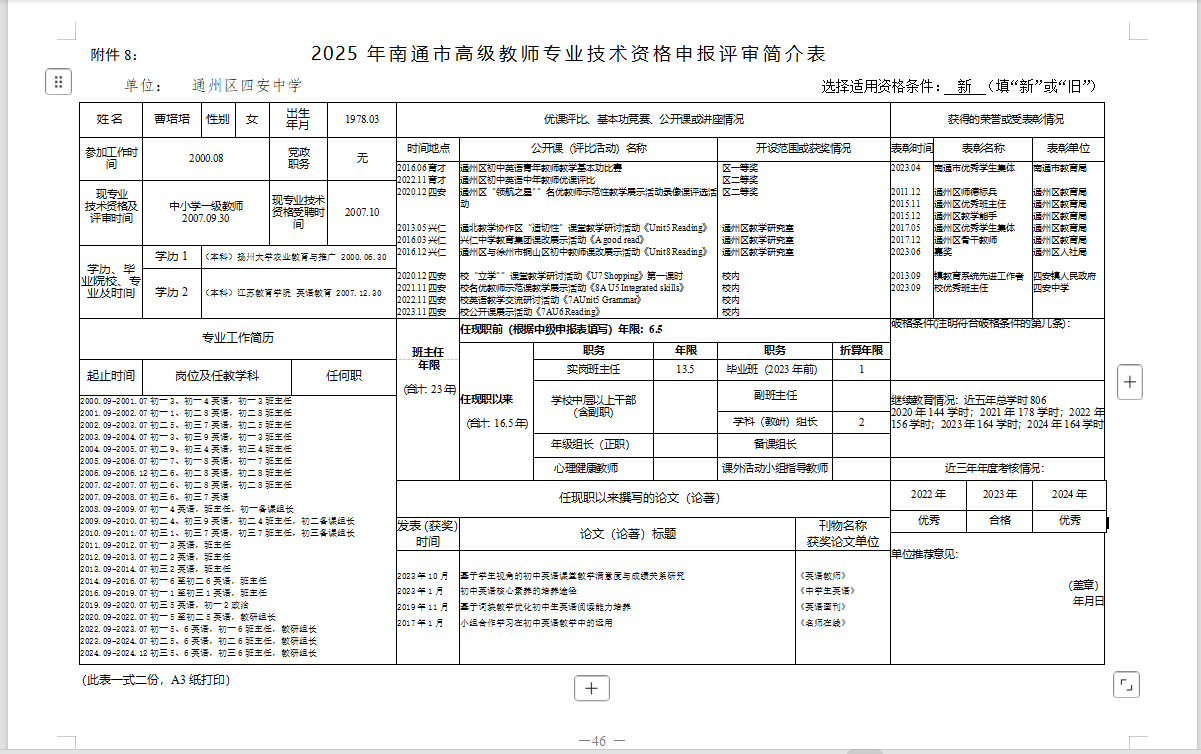Select the name cell 曹培培

click(171, 119)
